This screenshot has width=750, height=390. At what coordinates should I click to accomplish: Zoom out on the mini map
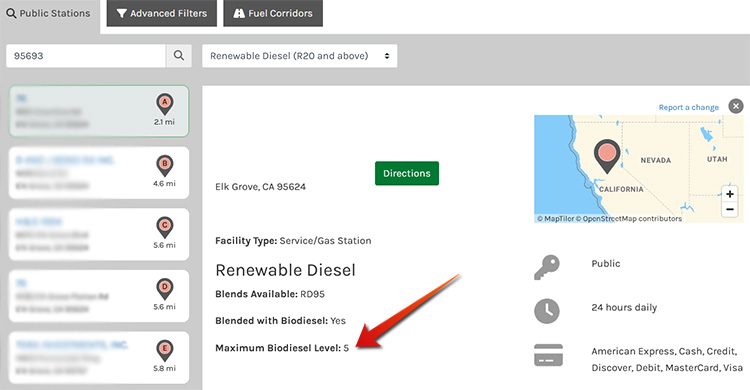(x=729, y=209)
